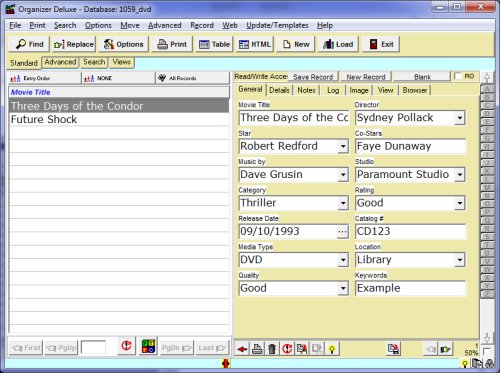Open the Record menu
This screenshot has height=373, width=500.
pyautogui.click(x=202, y=25)
